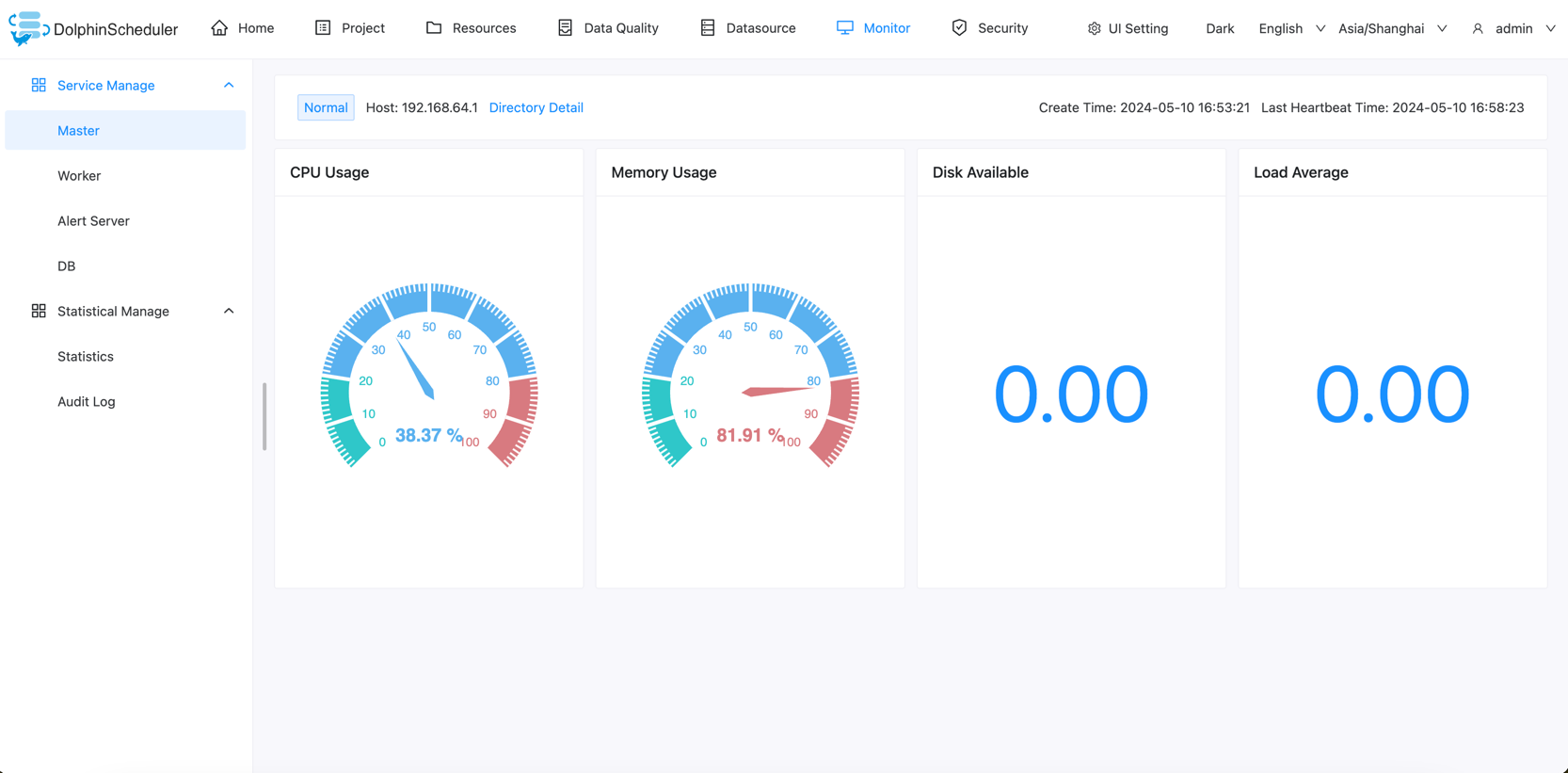
Task: Go to Audit Log page
Action: tap(87, 402)
